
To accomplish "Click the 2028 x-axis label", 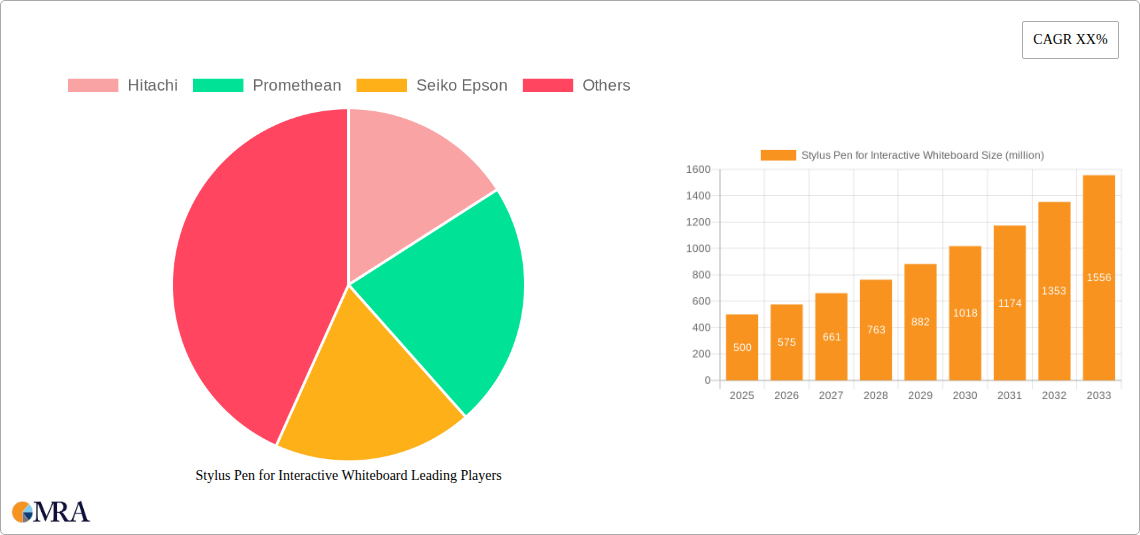I will tap(876, 395).
